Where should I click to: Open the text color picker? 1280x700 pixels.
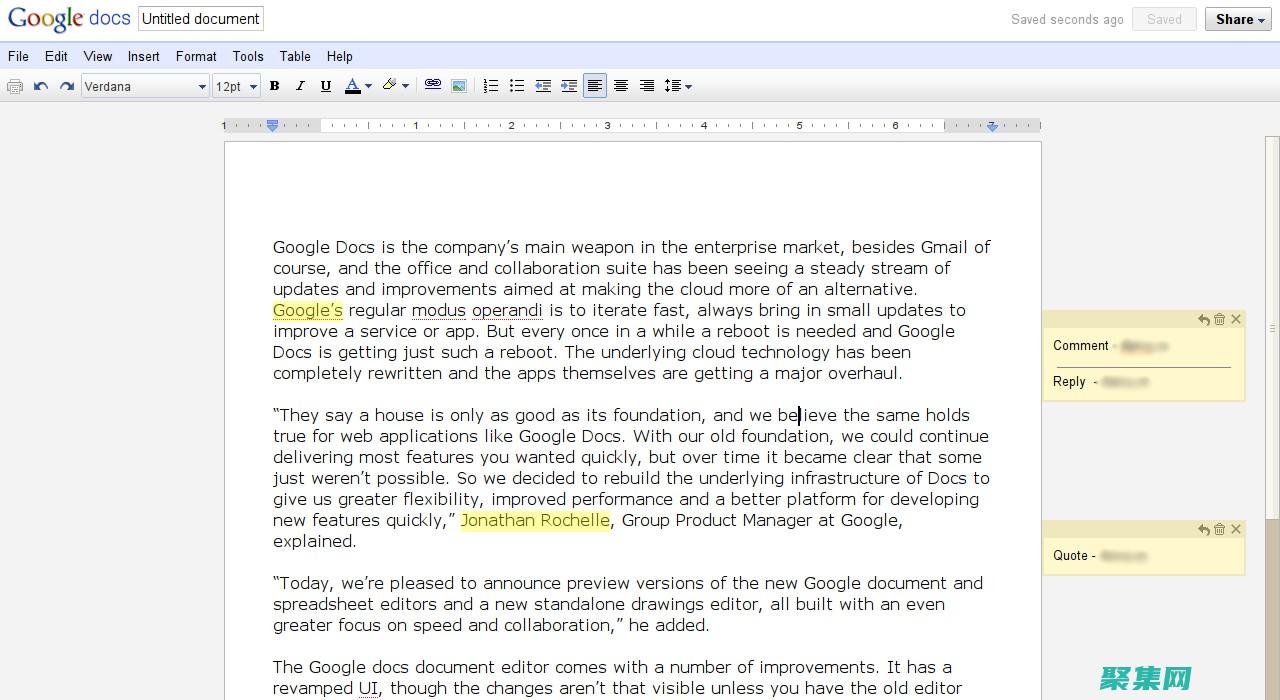(x=358, y=87)
